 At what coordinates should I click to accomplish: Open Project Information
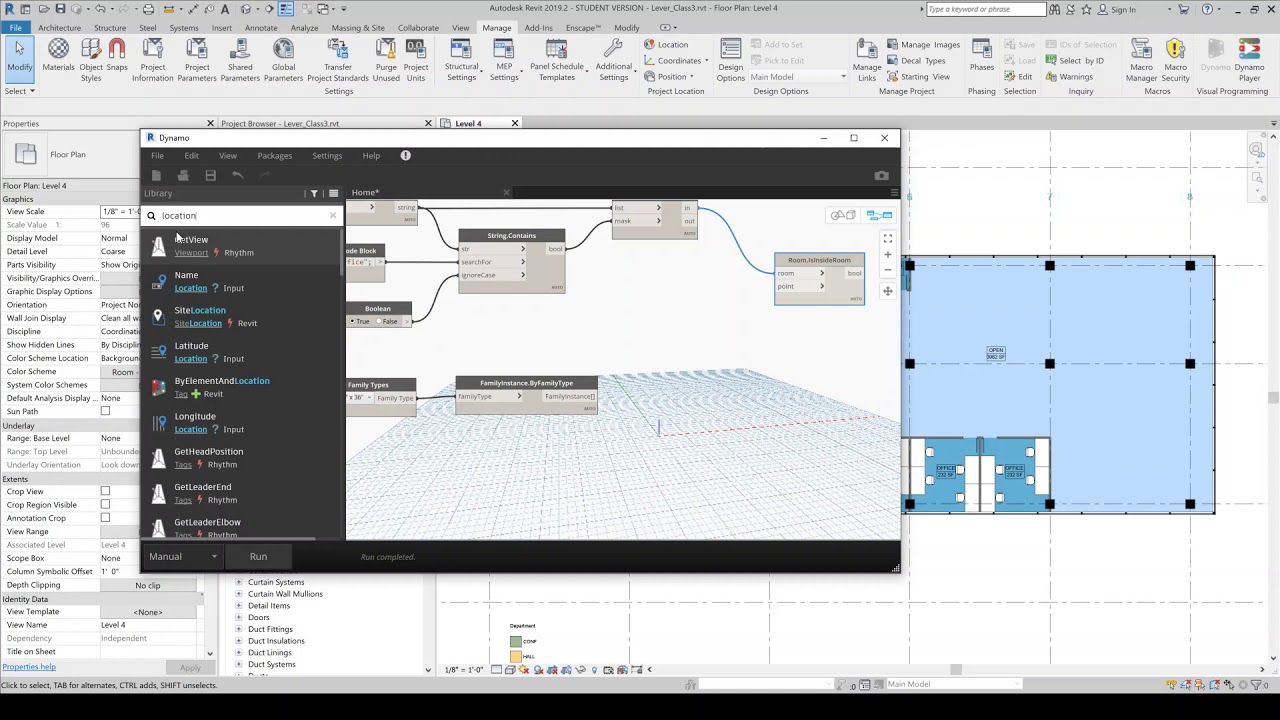pos(152,60)
